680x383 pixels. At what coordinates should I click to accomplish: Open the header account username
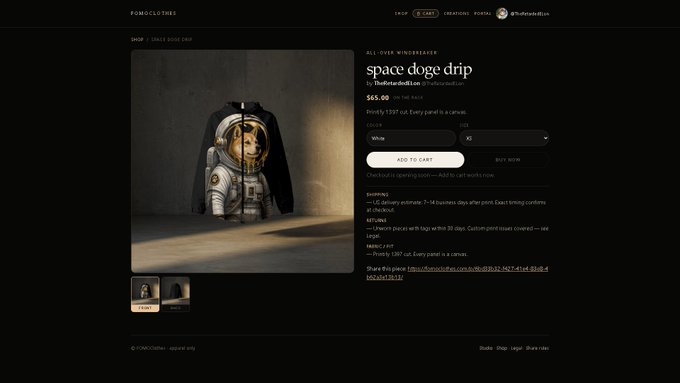tap(530, 14)
